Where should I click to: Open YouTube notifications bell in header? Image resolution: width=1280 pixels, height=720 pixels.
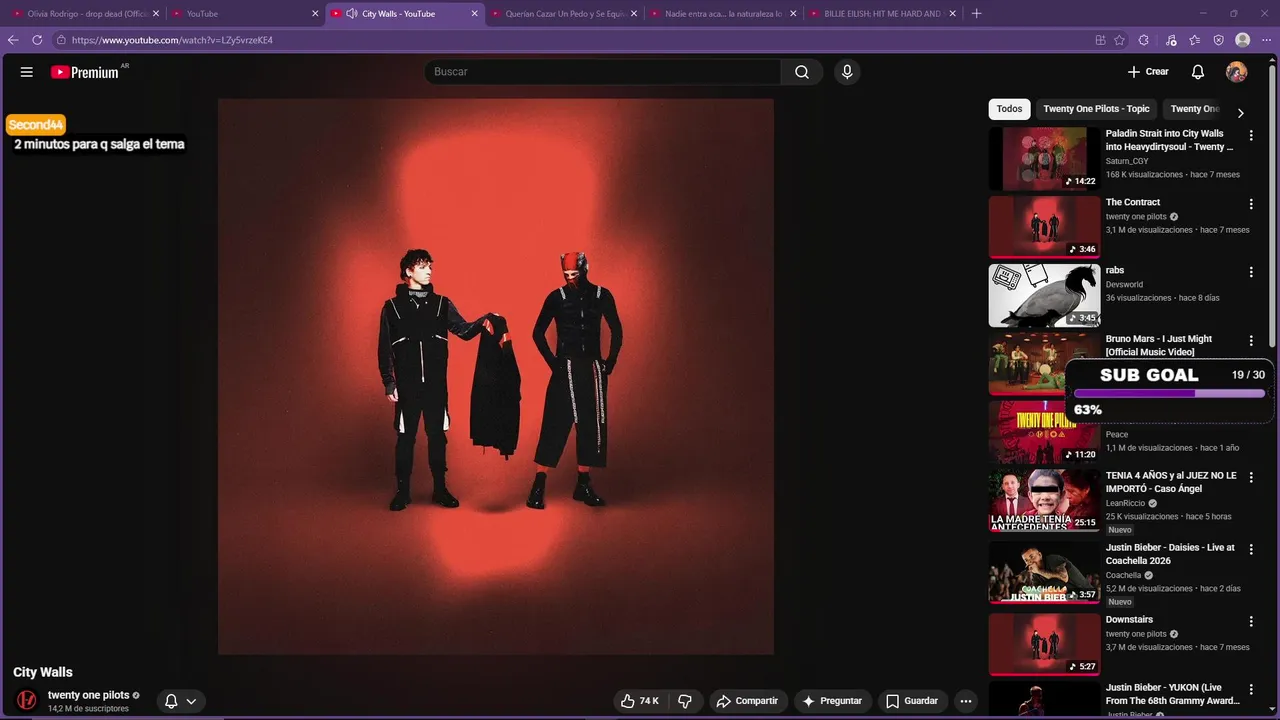pyautogui.click(x=1198, y=72)
